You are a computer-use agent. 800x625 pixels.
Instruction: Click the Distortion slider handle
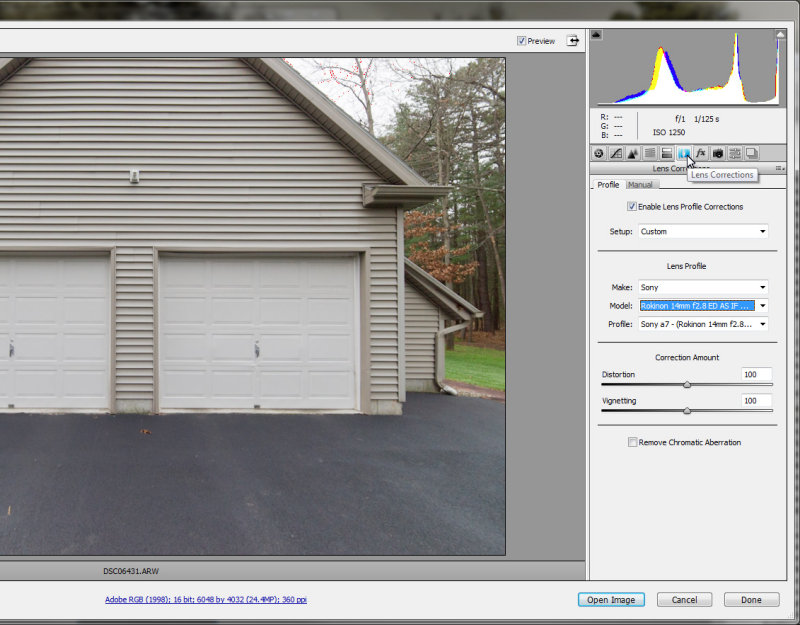(x=687, y=385)
